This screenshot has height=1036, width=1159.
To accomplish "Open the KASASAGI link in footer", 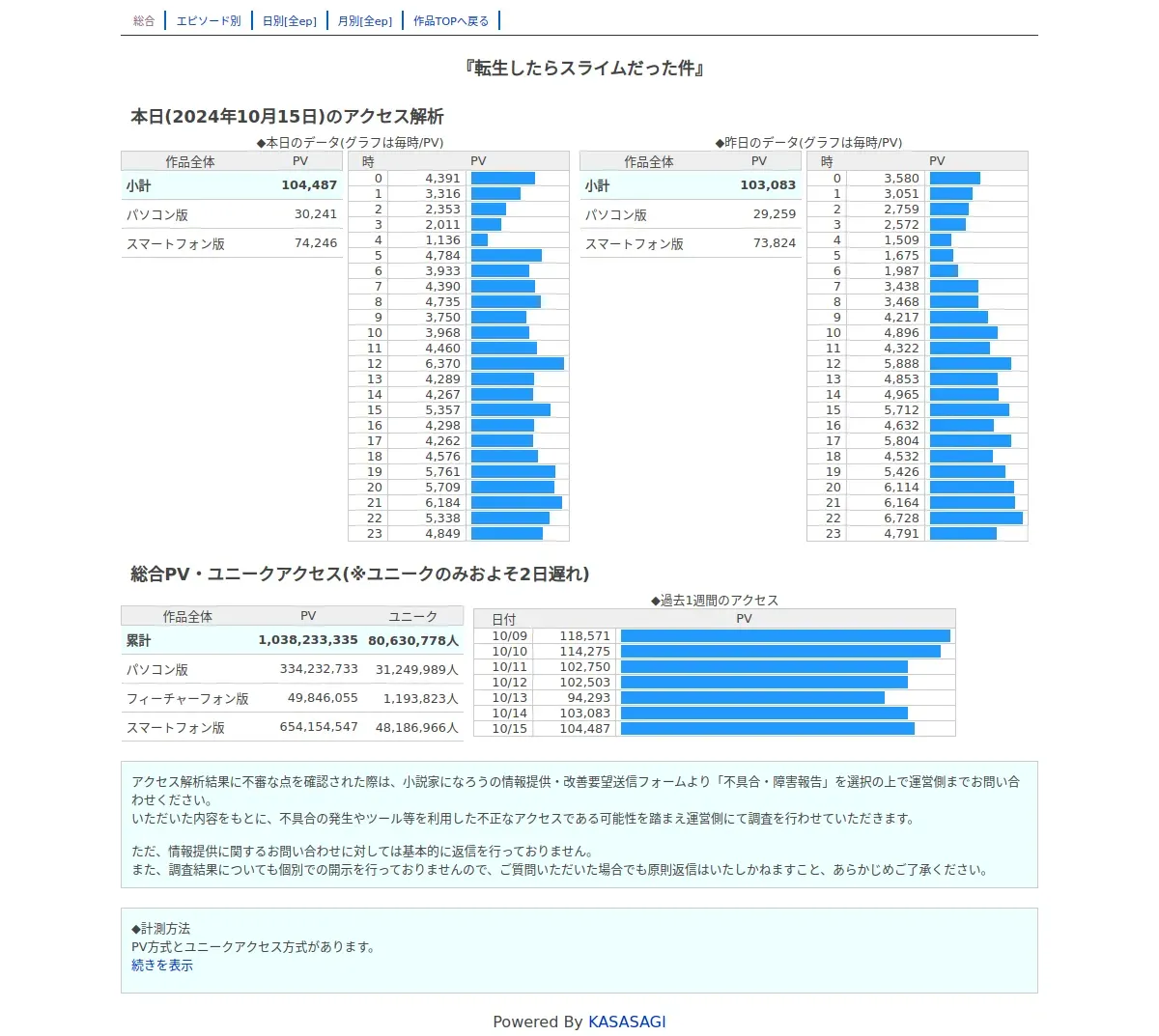I will click(627, 1022).
